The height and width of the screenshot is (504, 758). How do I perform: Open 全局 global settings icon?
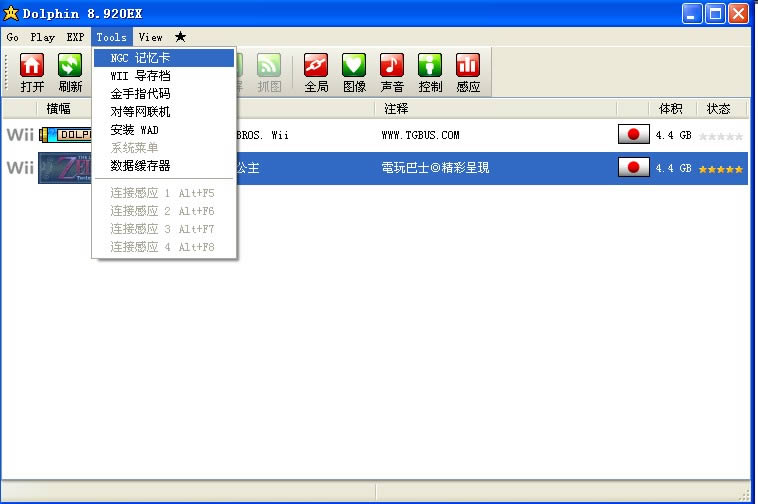(x=316, y=65)
